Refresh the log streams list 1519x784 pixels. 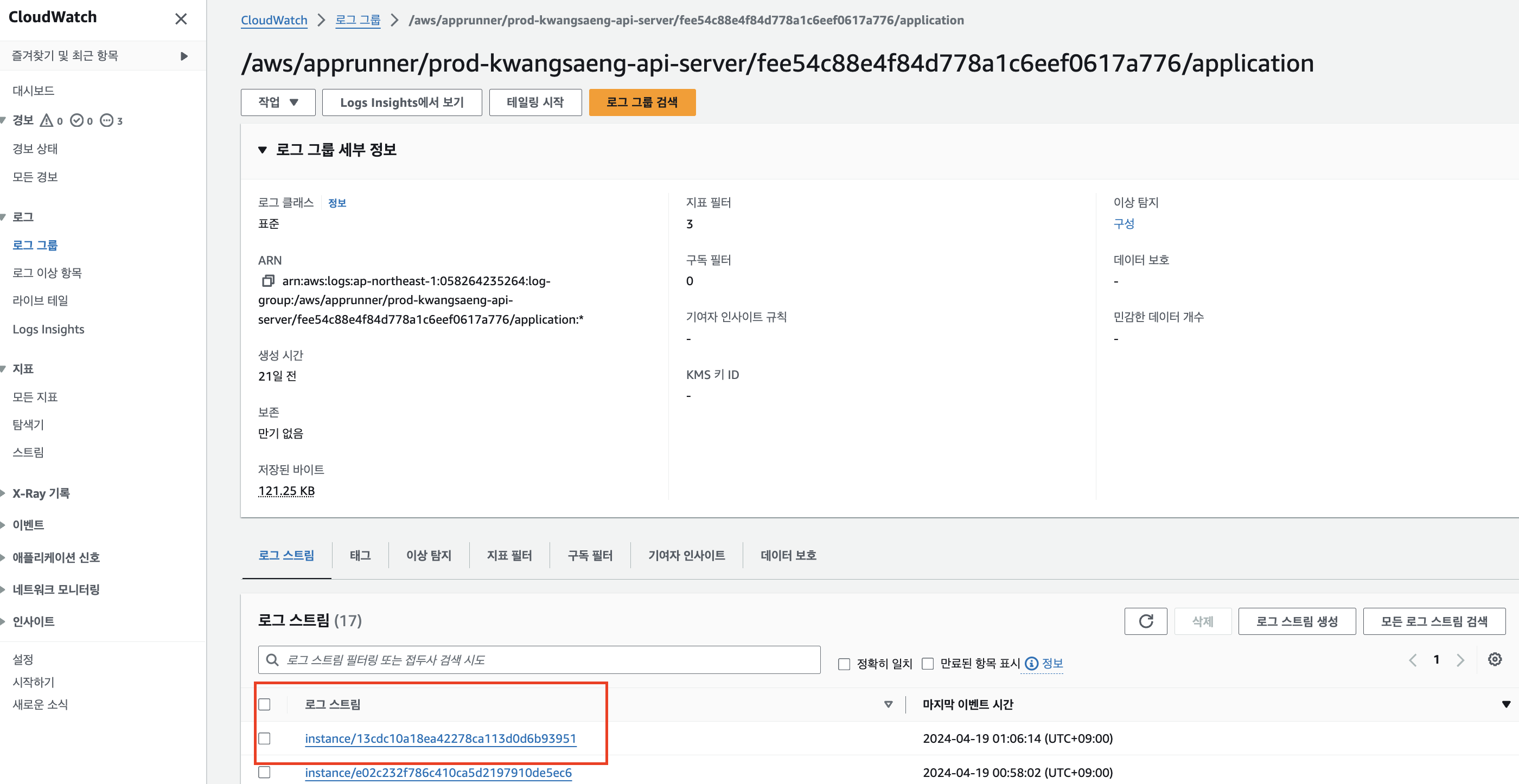(x=1145, y=621)
